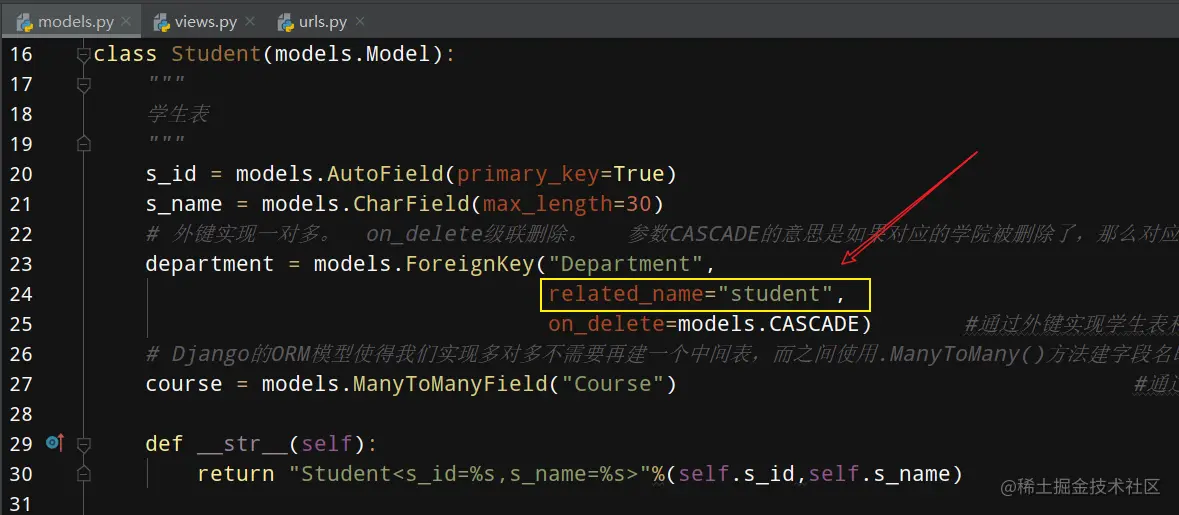1179x515 pixels.
Task: Click the "return" keyword on line 30
Action: [235, 474]
